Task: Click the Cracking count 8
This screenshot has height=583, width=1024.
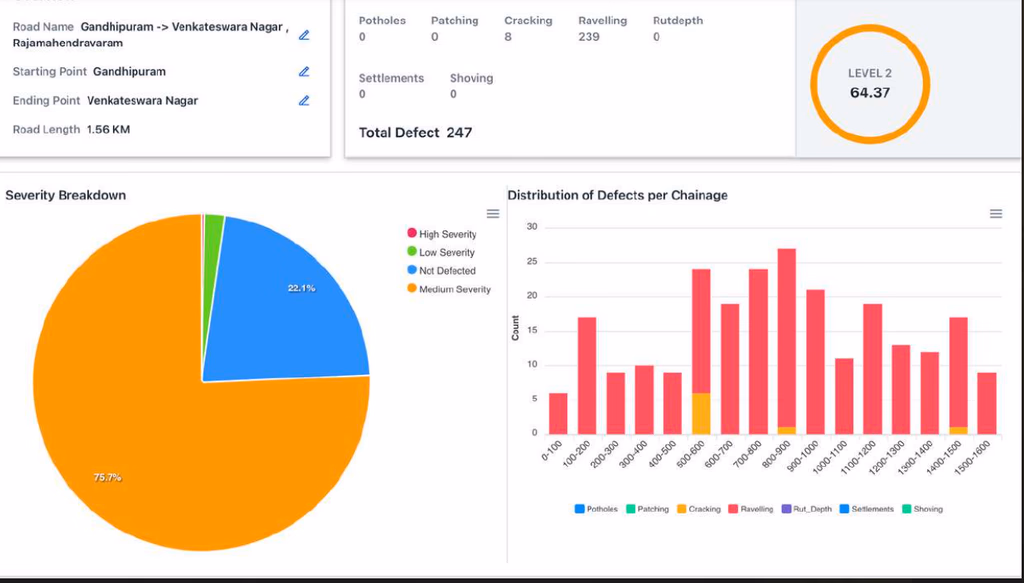Action: click(x=507, y=37)
